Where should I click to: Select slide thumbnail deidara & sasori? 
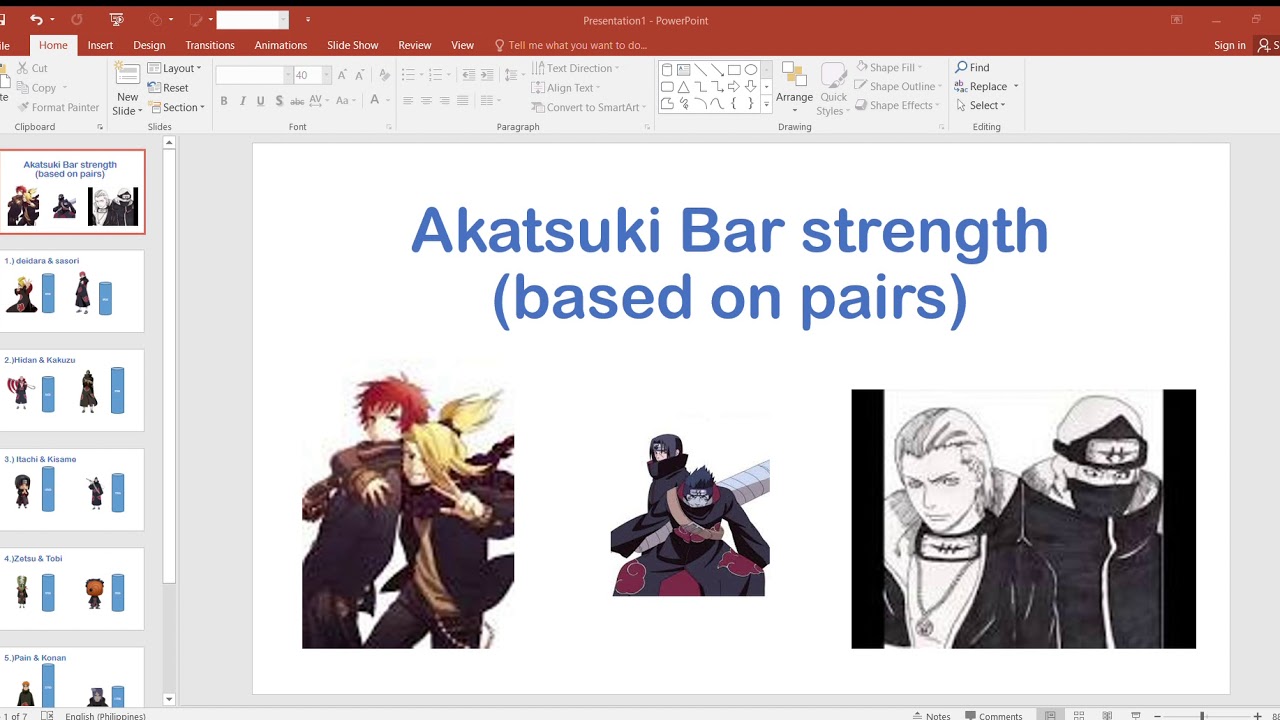point(72,291)
